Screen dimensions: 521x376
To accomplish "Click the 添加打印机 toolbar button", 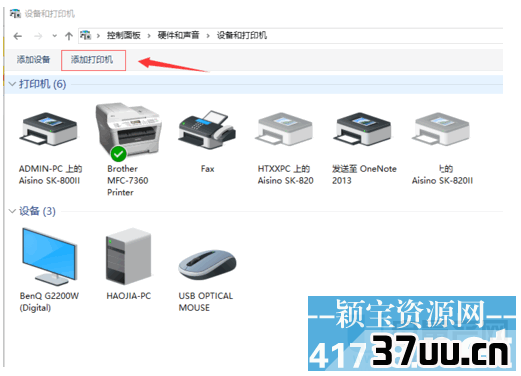I will pos(92,60).
